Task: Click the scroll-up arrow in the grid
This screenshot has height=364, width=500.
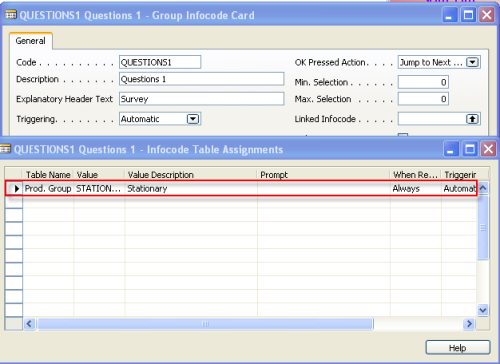Action: (x=483, y=188)
